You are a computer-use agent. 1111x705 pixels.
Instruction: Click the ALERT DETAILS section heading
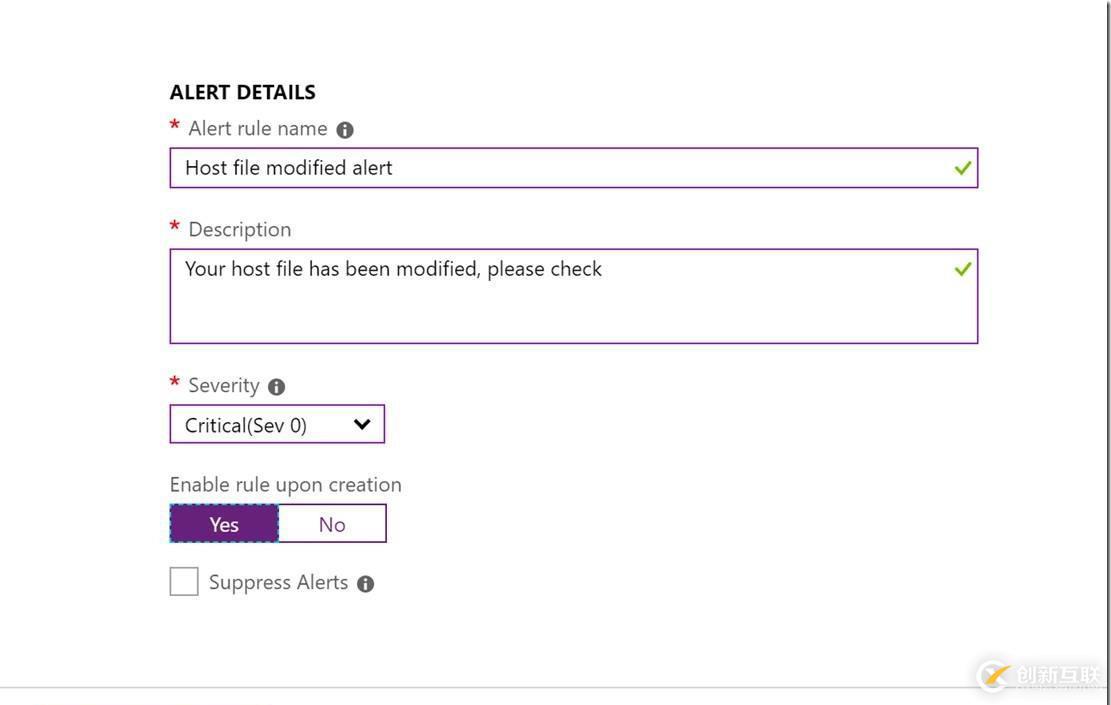[242, 92]
